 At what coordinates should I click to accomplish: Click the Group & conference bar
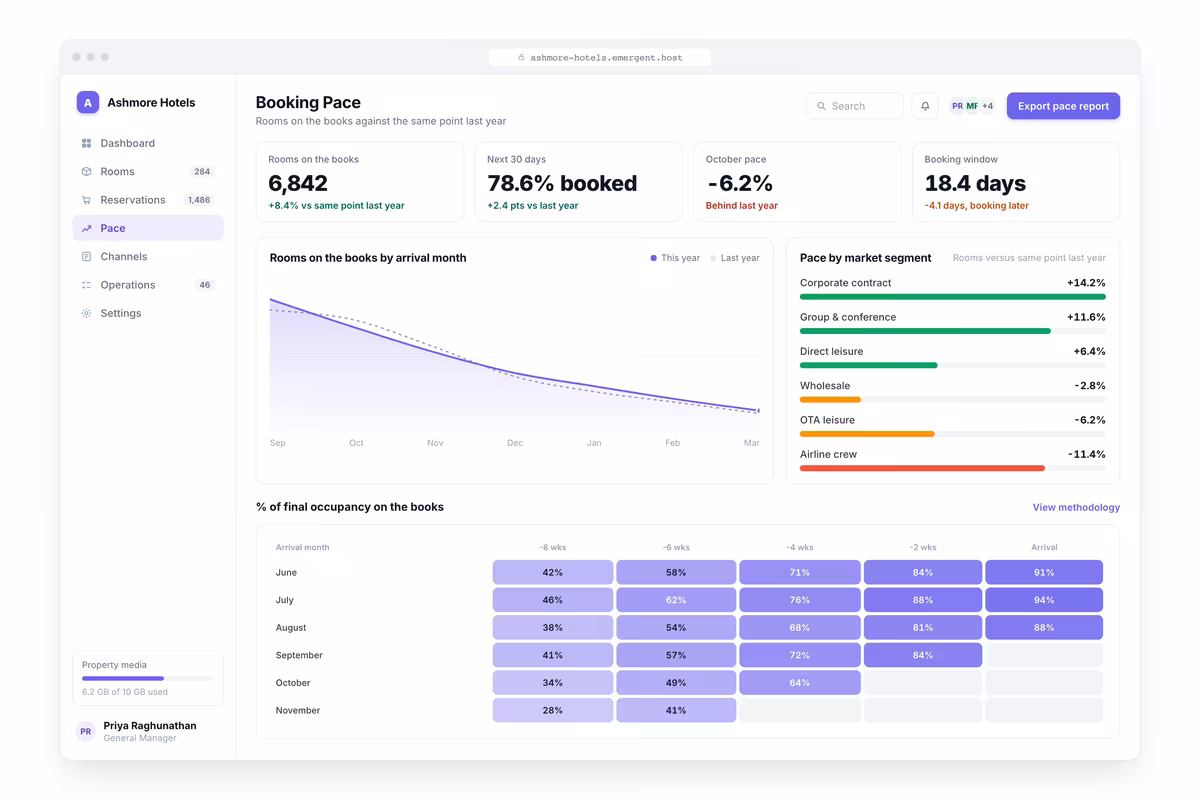click(925, 331)
